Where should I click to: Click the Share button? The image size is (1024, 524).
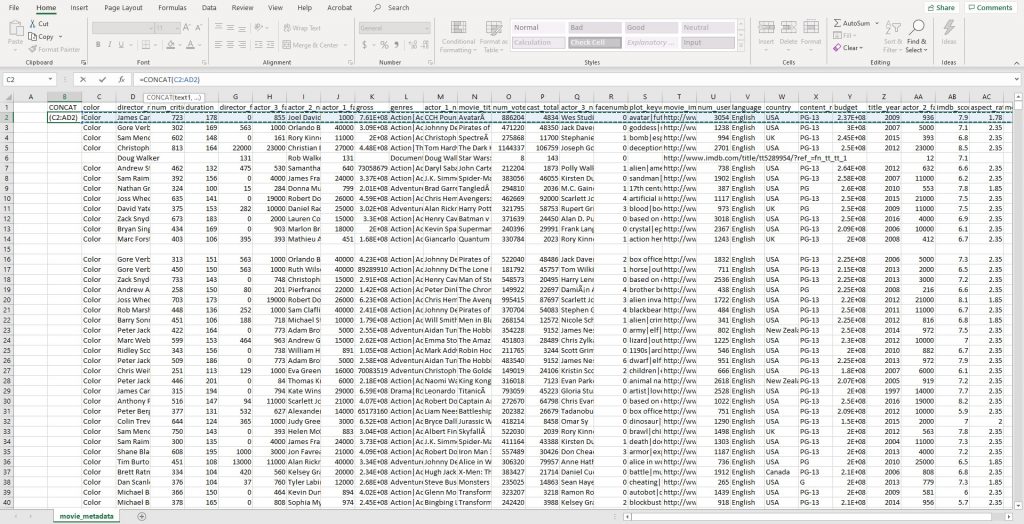coord(941,8)
